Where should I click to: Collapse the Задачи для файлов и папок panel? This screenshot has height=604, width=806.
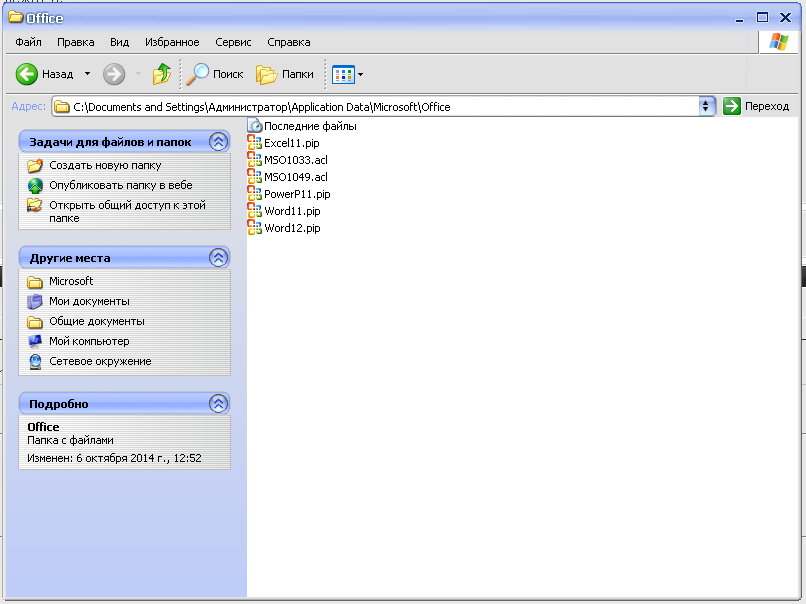pos(218,142)
